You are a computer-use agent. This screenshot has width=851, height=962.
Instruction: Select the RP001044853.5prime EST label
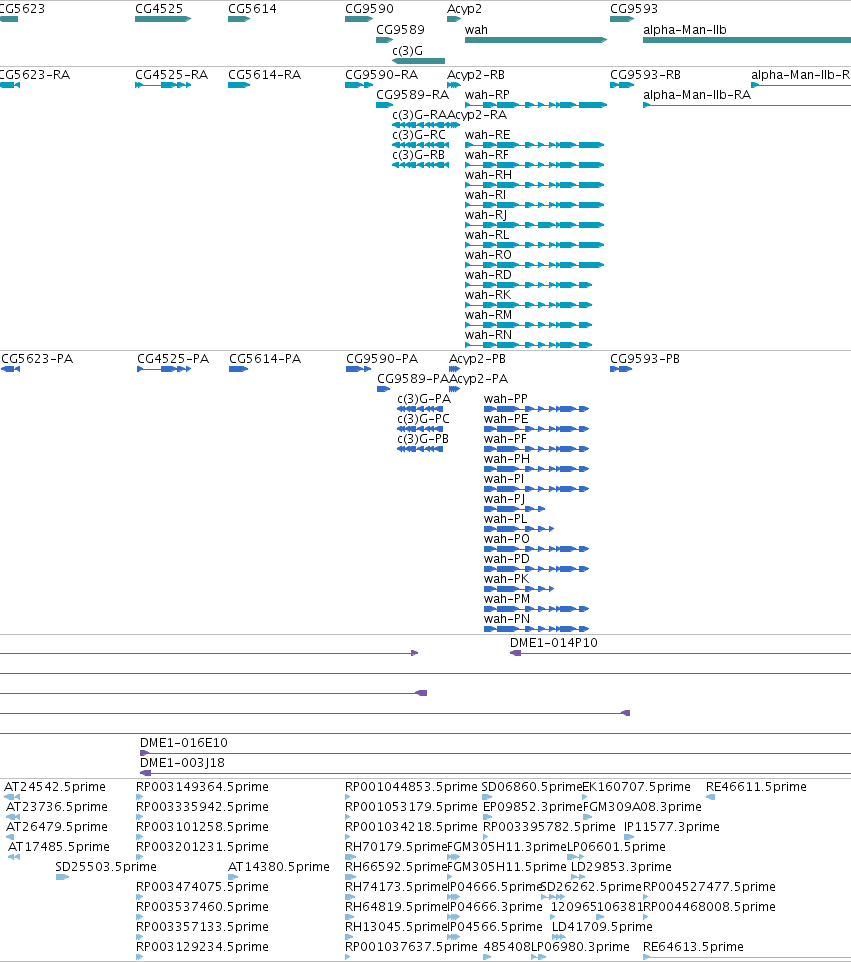411,787
